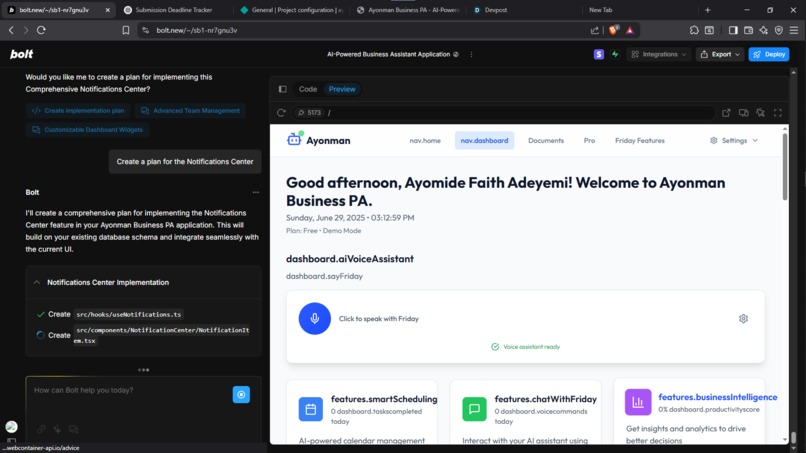Click the bolt logo
Image resolution: width=806 pixels, height=453 pixels.
click(x=22, y=54)
